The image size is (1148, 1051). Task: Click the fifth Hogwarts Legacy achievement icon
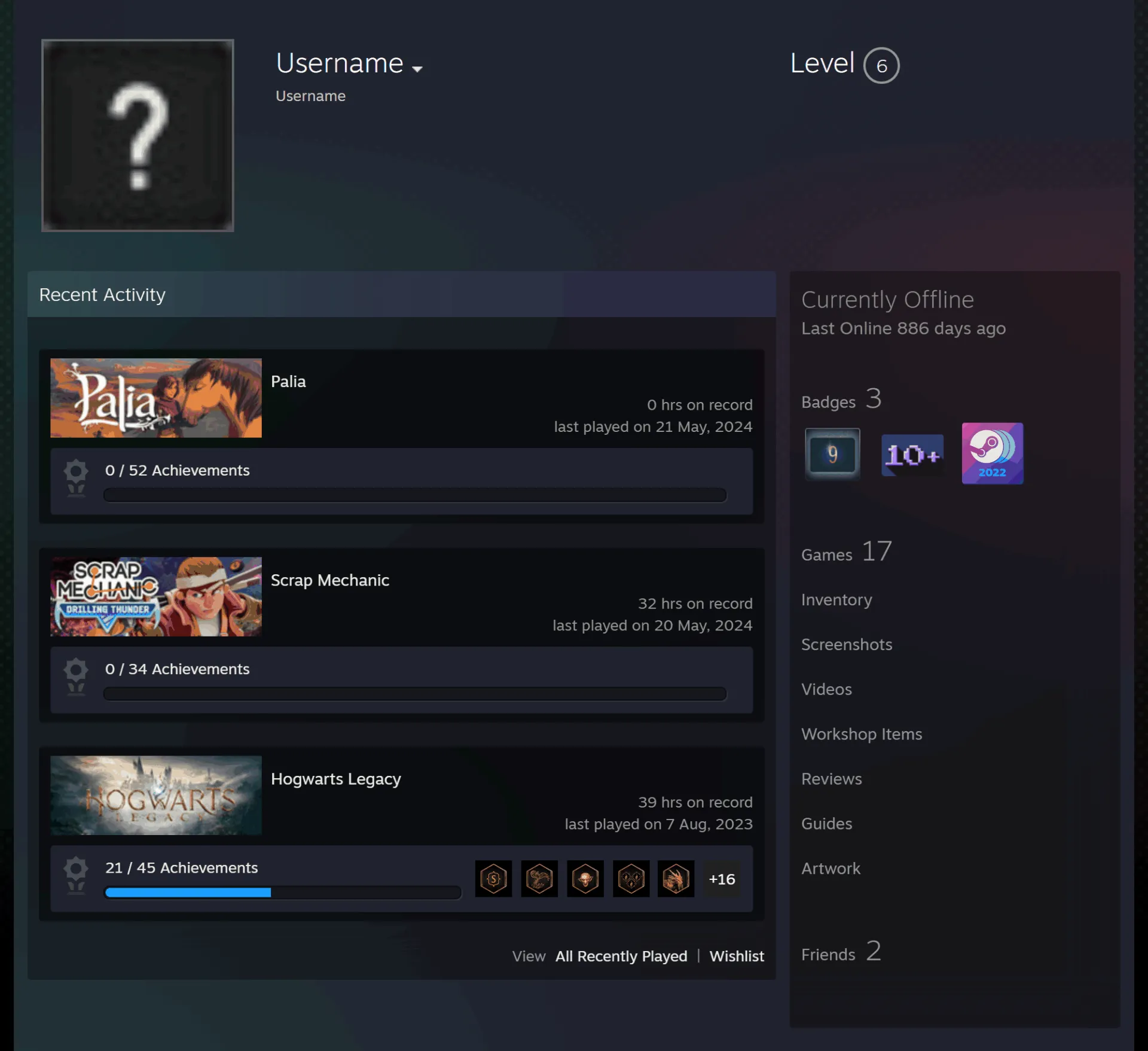click(x=676, y=879)
